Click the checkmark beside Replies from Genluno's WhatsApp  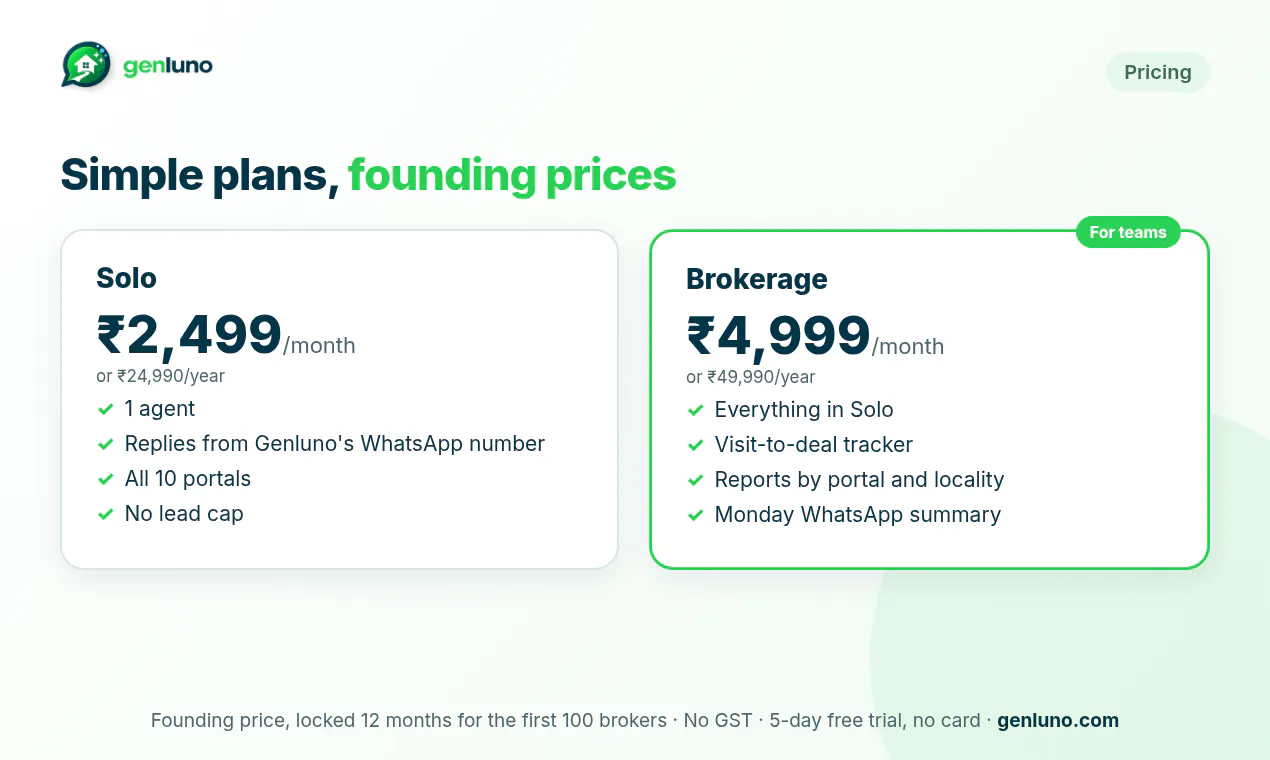(105, 444)
